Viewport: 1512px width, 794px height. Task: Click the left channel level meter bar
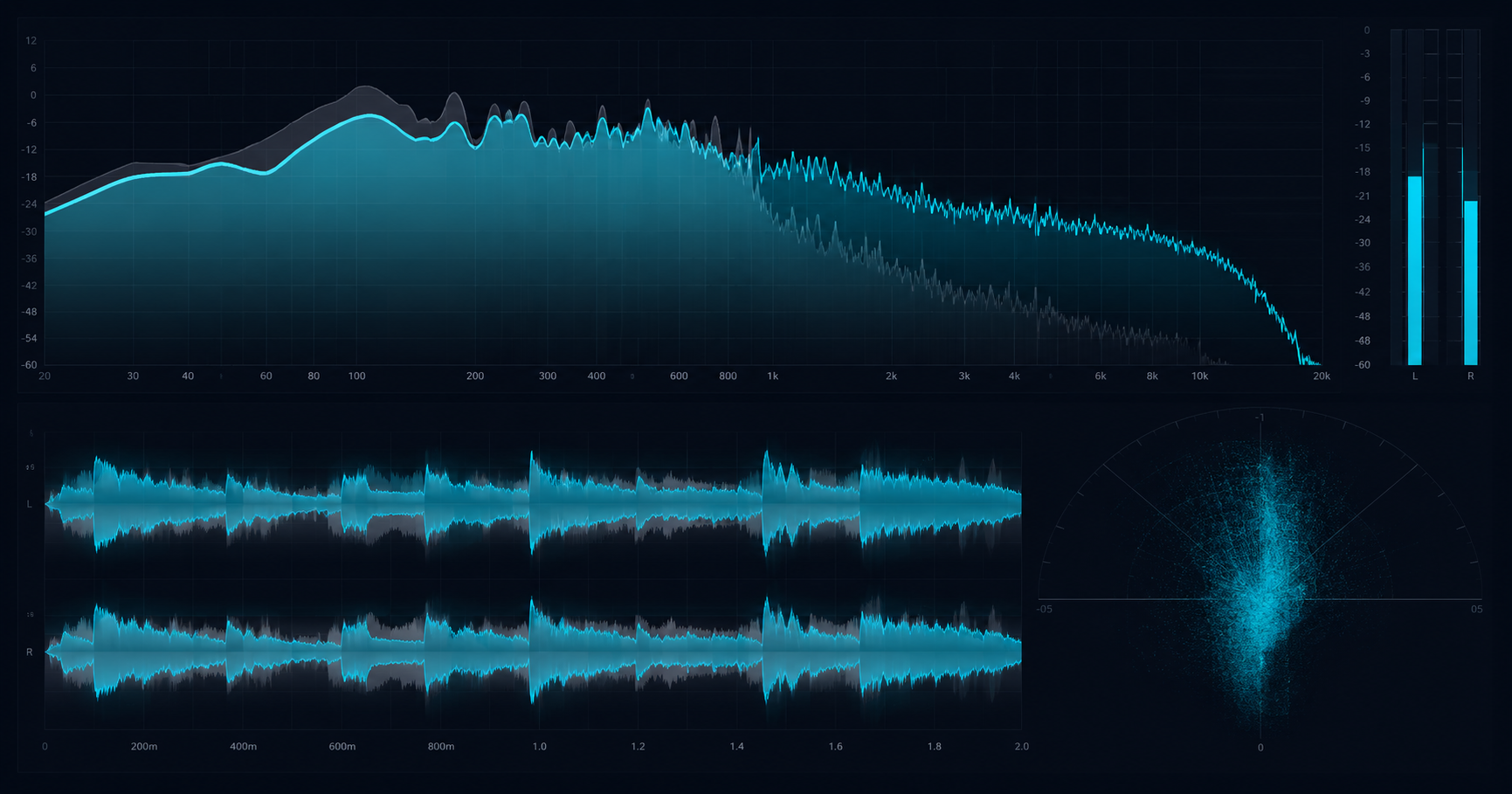[1414, 271]
